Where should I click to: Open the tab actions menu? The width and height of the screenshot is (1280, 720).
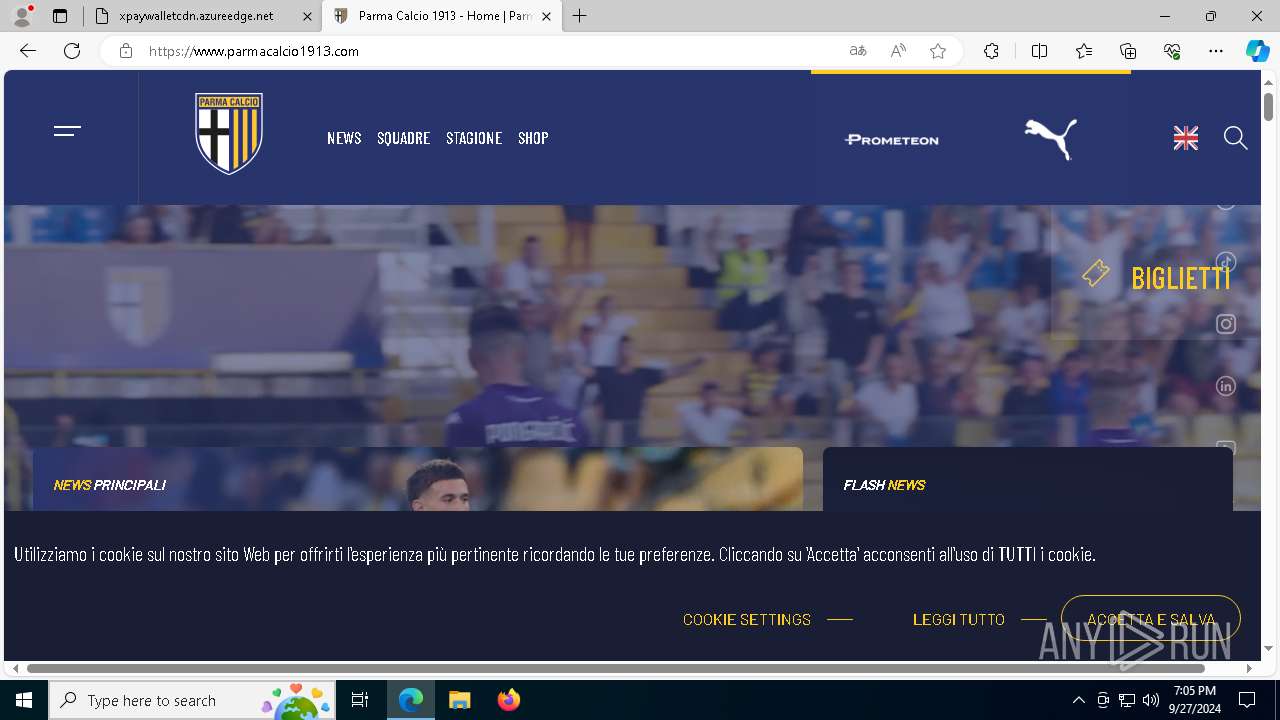click(x=60, y=16)
